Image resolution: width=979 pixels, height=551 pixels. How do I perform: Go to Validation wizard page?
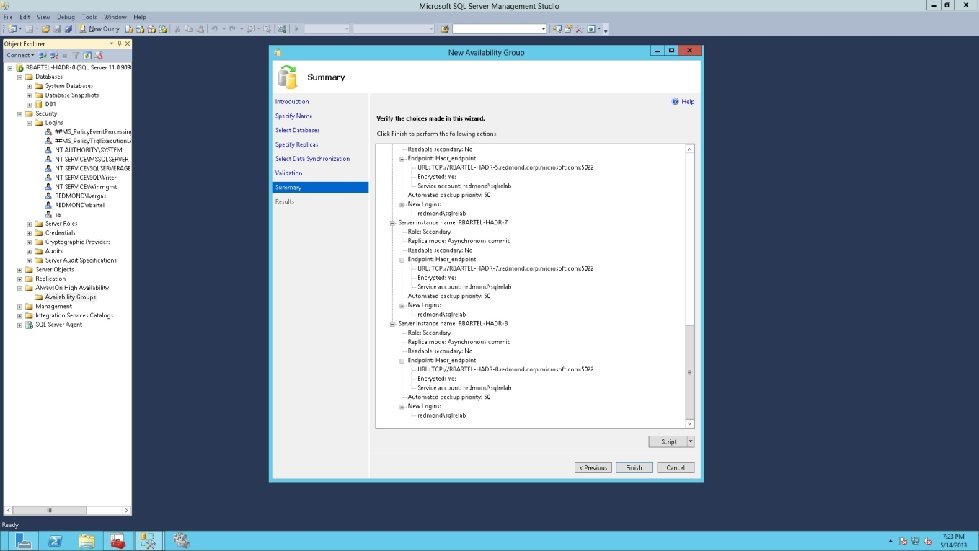click(288, 173)
